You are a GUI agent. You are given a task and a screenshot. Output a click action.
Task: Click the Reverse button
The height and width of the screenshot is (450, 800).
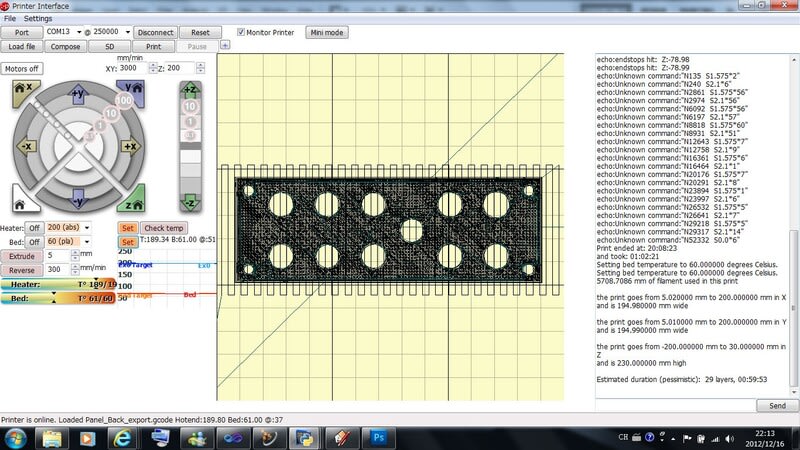[x=22, y=270]
